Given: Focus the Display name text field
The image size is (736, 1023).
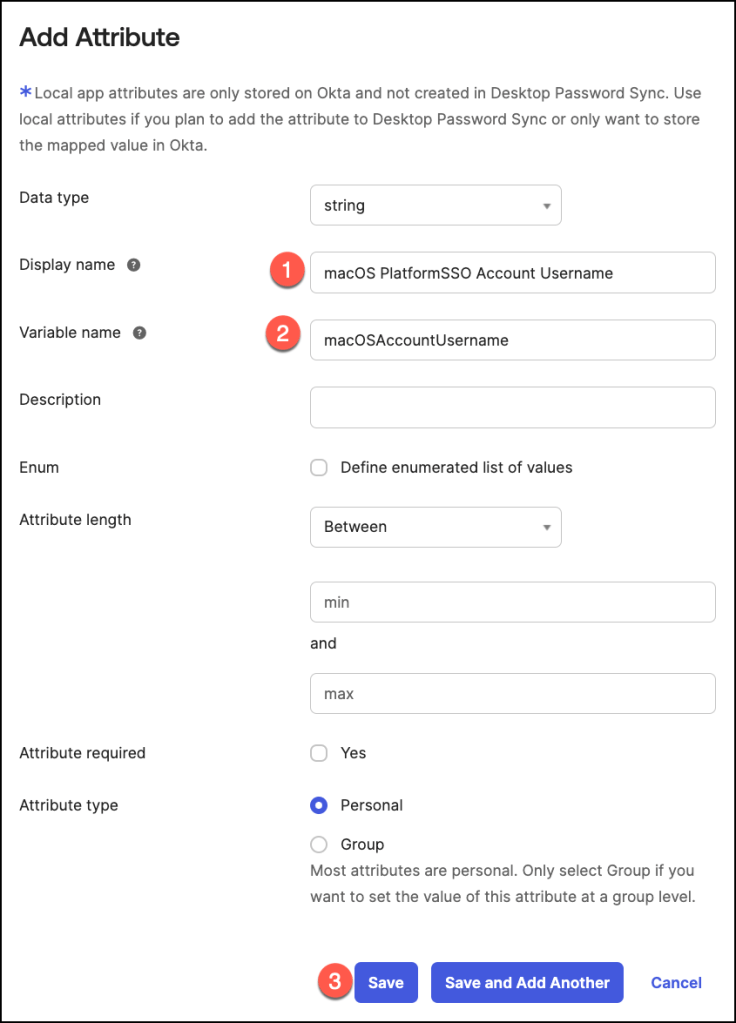Looking at the screenshot, I should pyautogui.click(x=513, y=273).
